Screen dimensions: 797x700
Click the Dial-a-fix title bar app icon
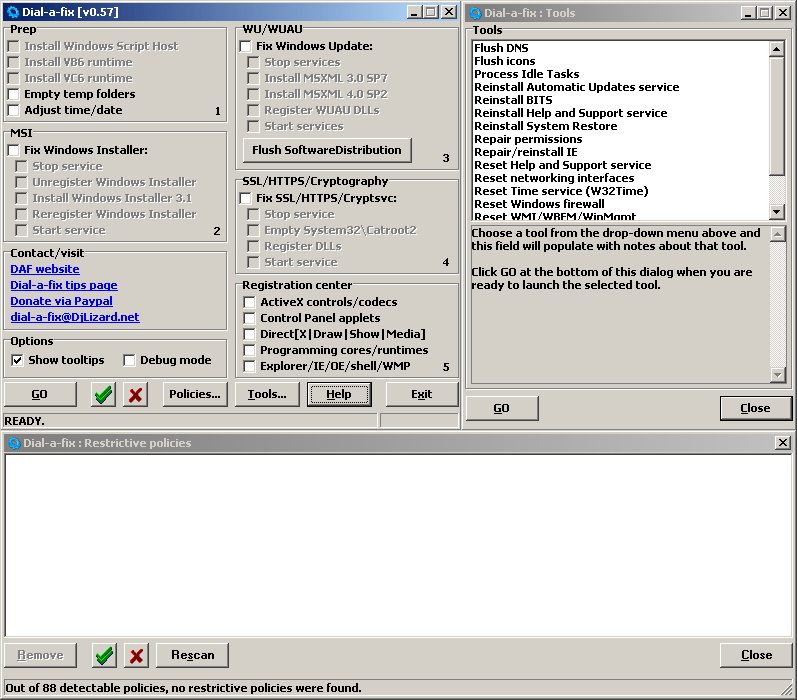coord(13,12)
